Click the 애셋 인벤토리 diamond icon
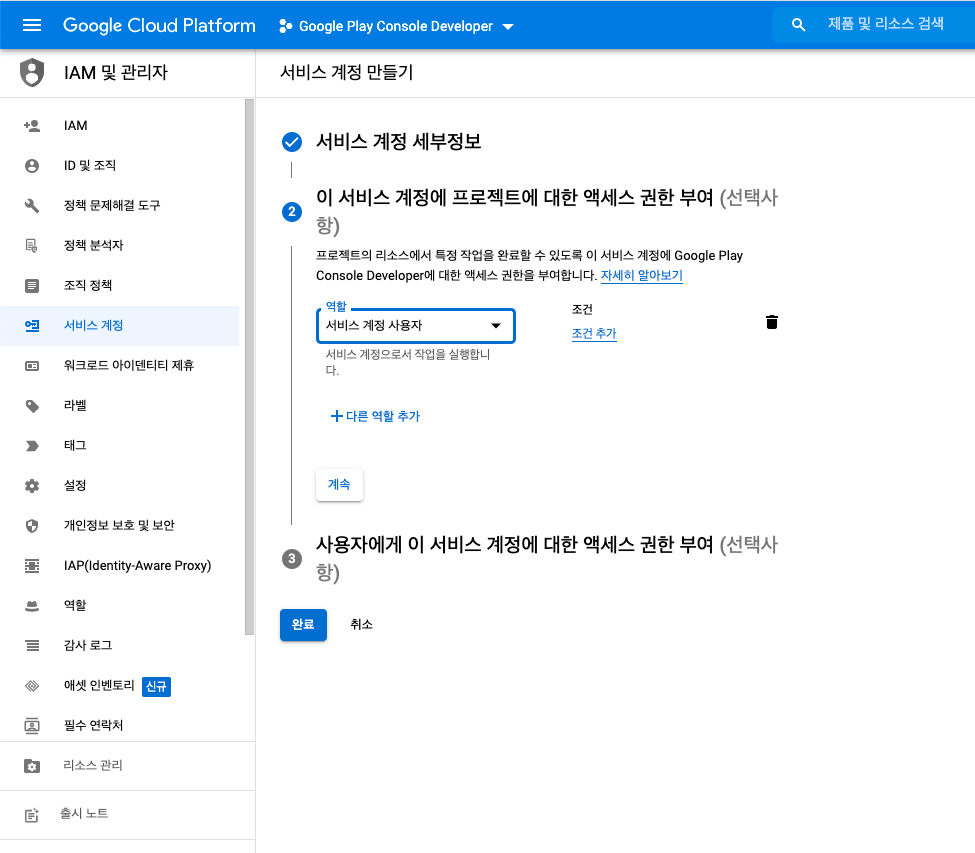 (x=32, y=686)
